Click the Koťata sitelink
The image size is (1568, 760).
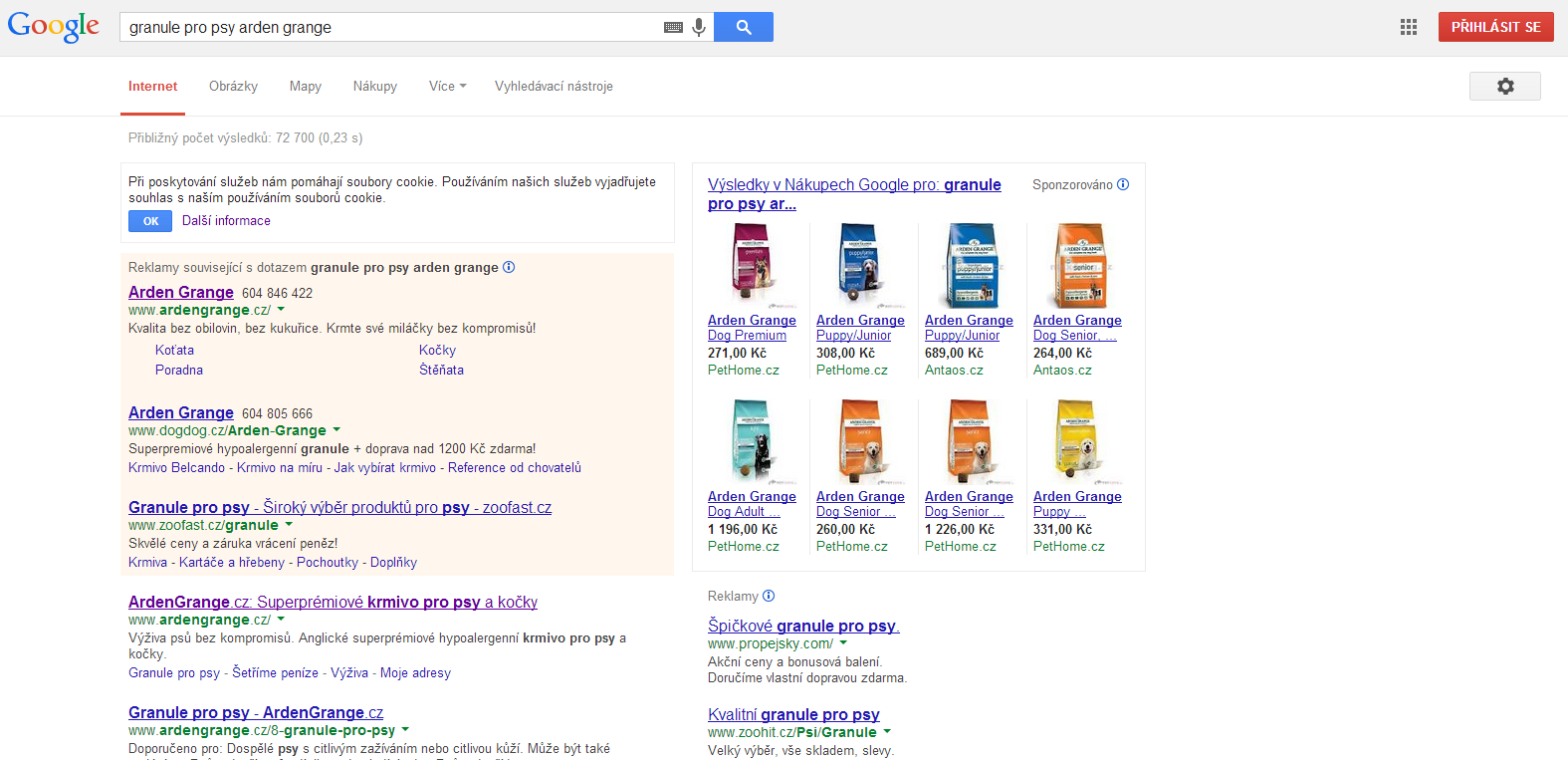coord(174,351)
